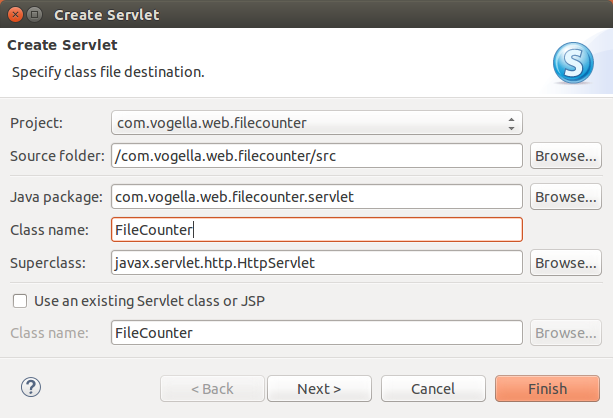Click the blue Servlet wizard icon

click(573, 63)
